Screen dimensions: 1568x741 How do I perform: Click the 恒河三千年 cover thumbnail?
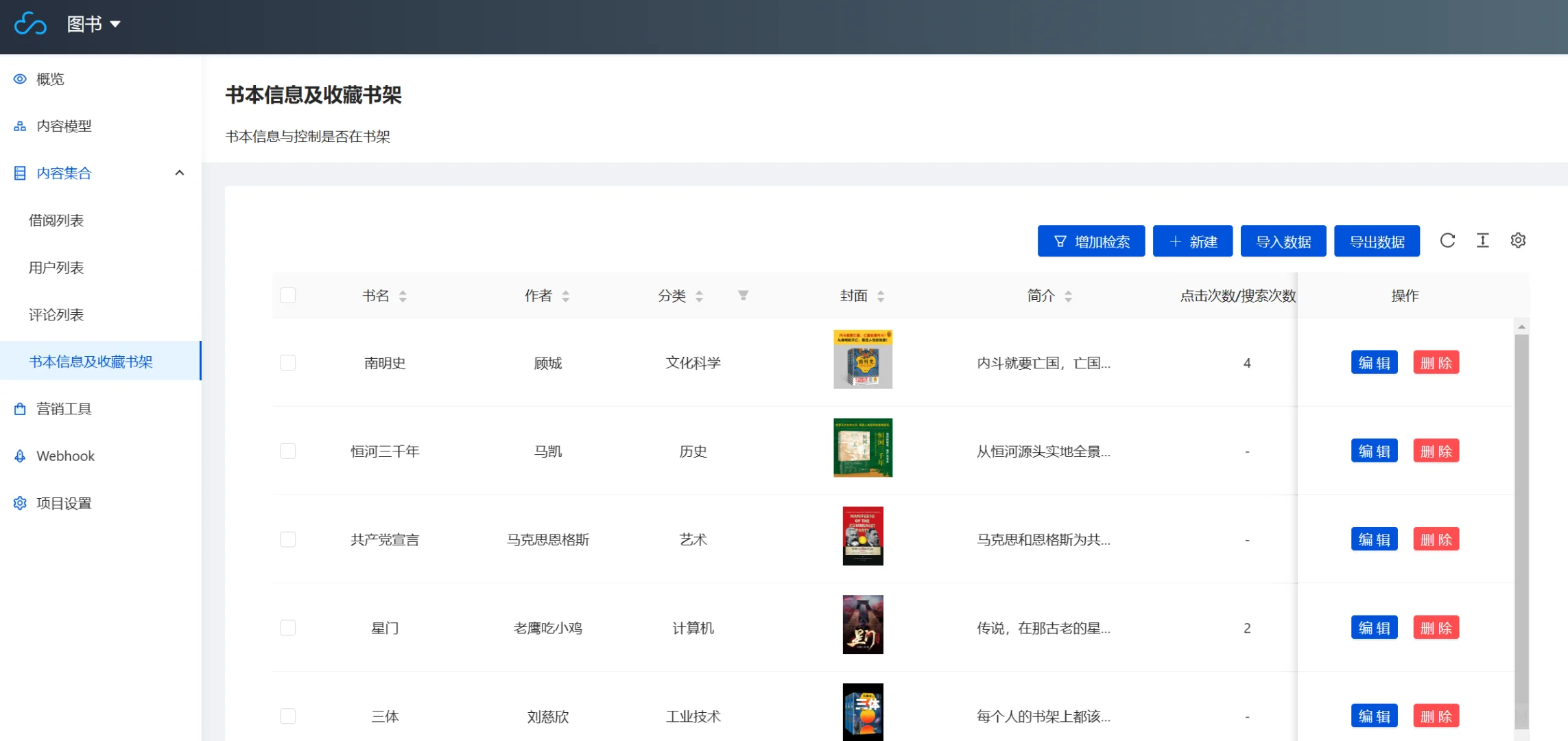coord(862,448)
